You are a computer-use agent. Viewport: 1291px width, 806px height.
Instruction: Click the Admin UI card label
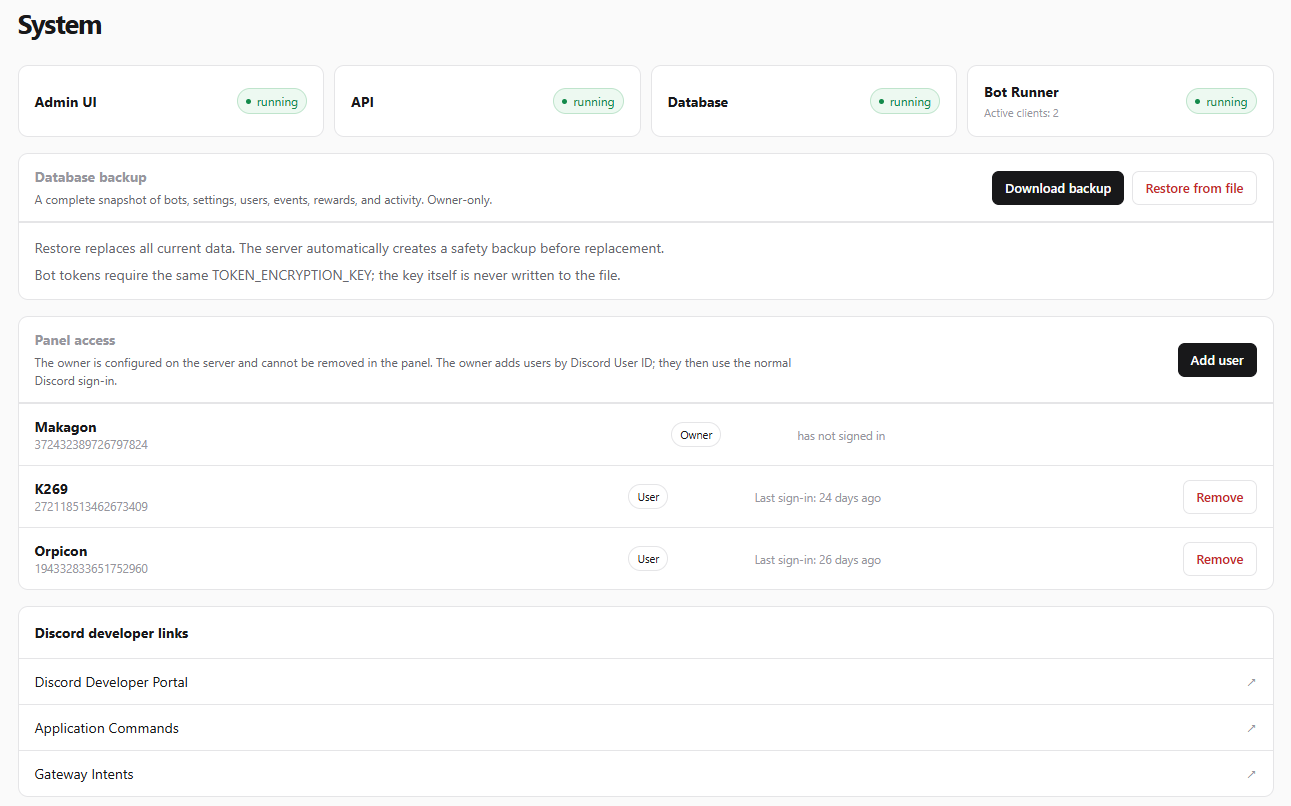point(66,102)
